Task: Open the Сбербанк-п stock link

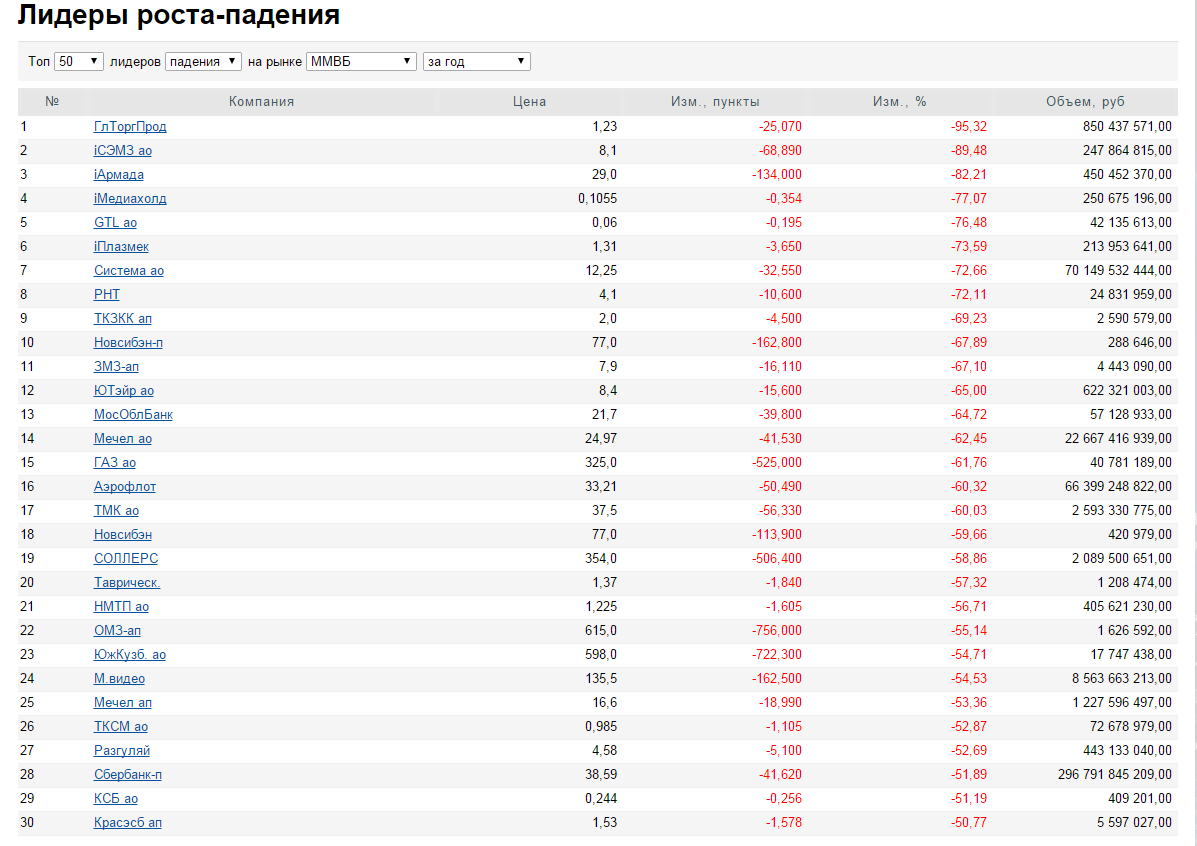Action: click(128, 775)
